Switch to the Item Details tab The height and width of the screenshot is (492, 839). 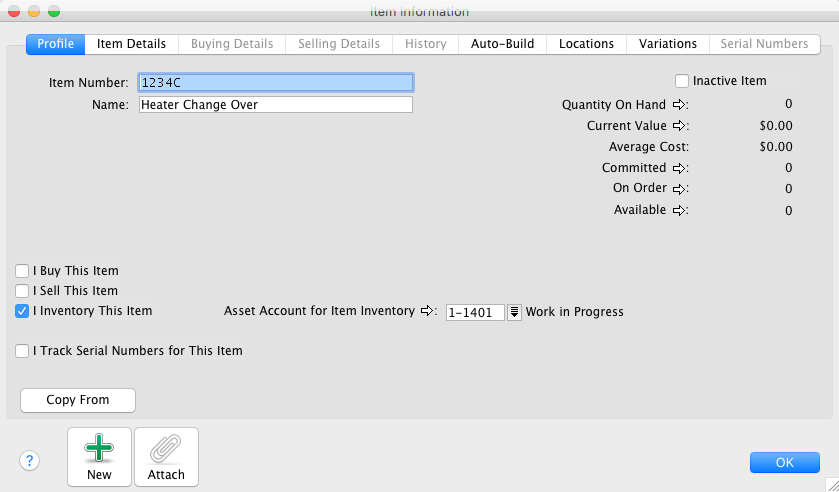click(x=131, y=44)
